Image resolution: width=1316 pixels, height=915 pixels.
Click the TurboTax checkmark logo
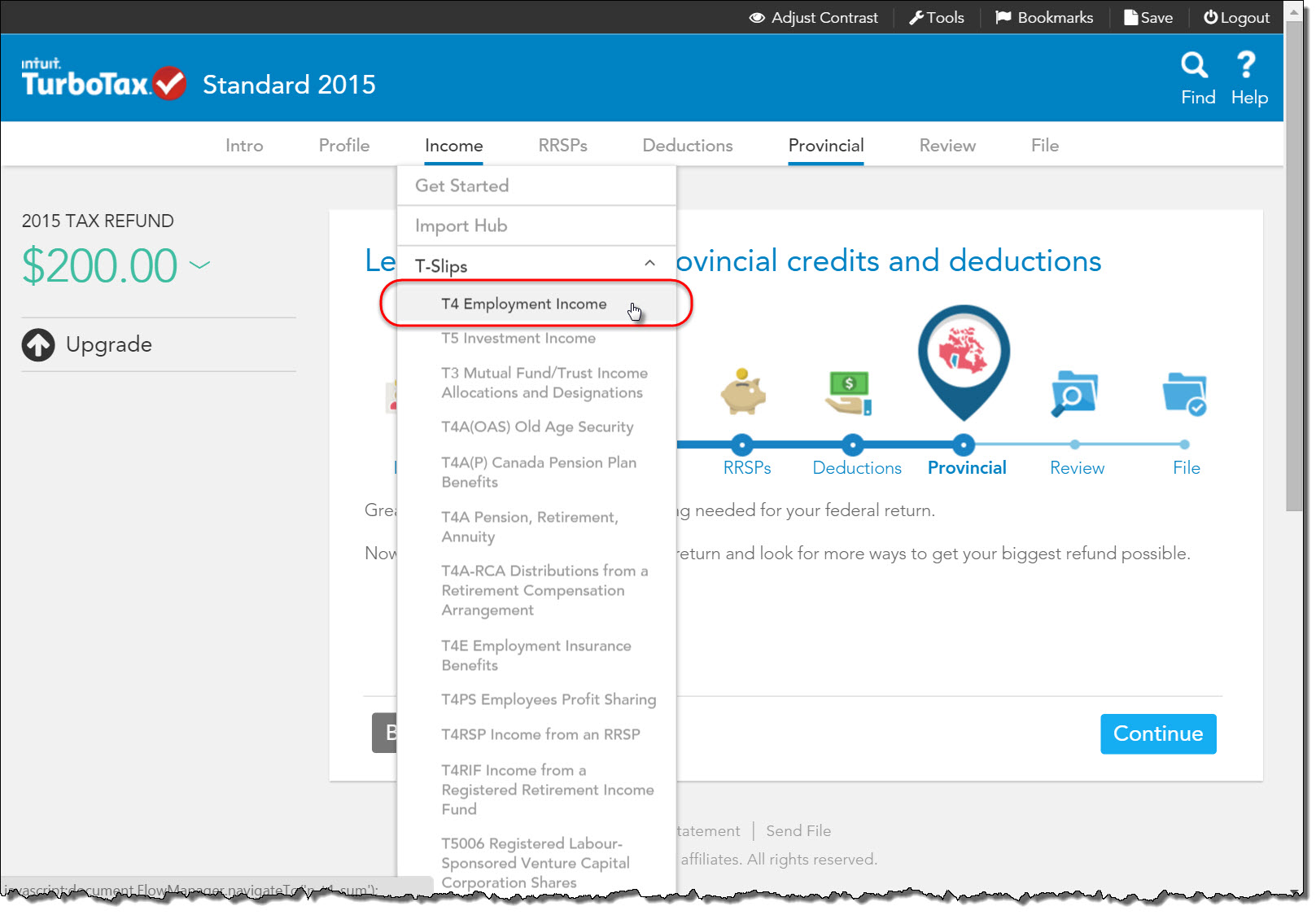click(x=170, y=82)
